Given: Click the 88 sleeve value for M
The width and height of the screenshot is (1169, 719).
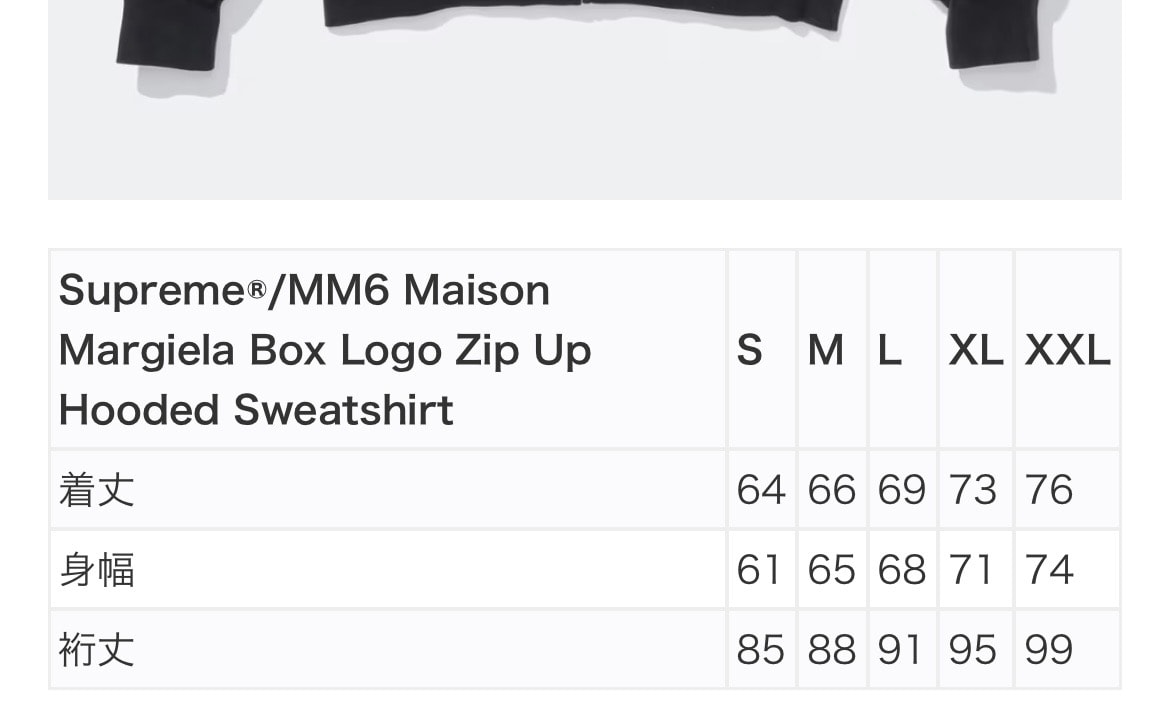Looking at the screenshot, I should [x=832, y=650].
